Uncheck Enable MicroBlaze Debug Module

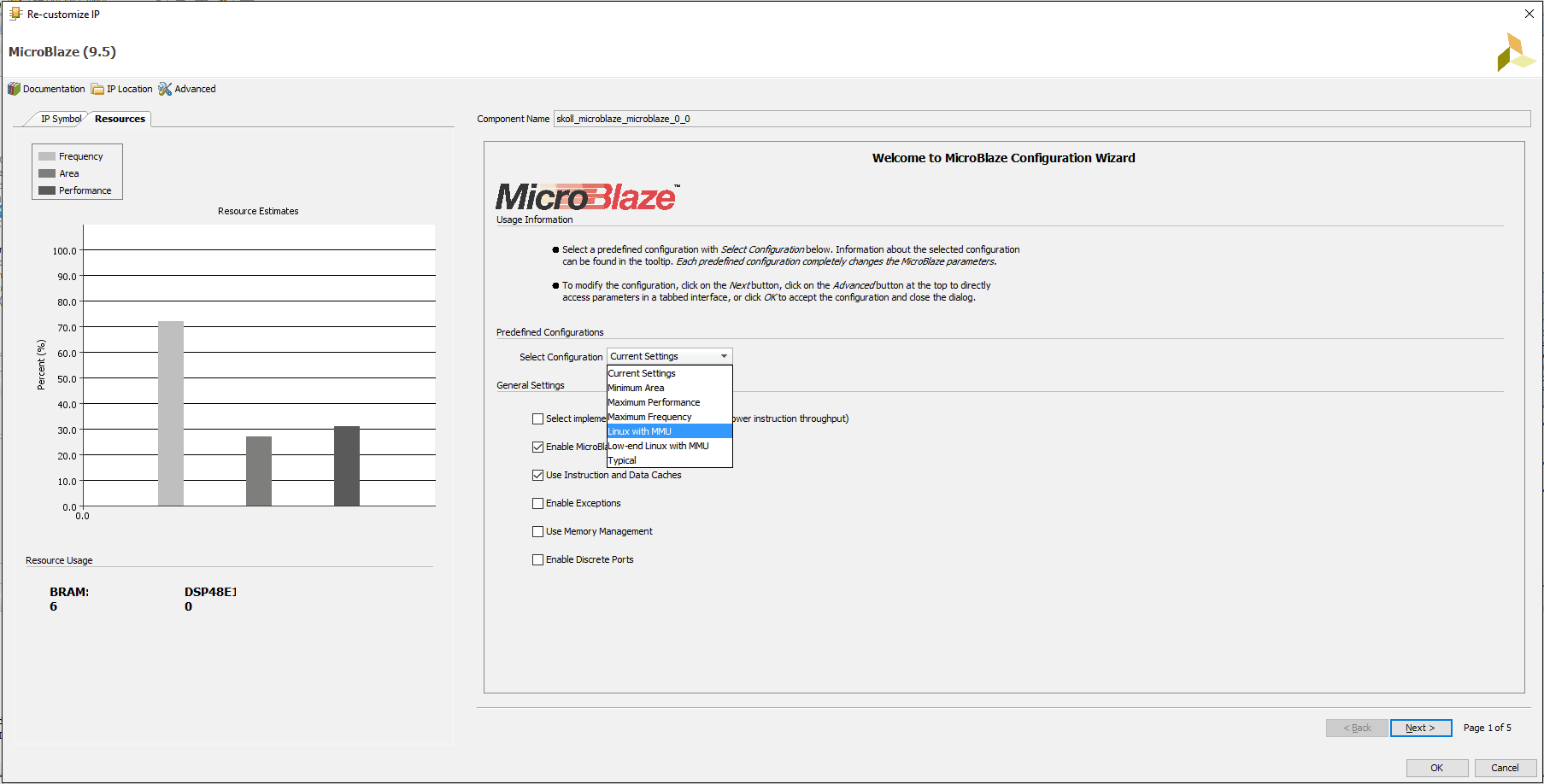[x=537, y=447]
